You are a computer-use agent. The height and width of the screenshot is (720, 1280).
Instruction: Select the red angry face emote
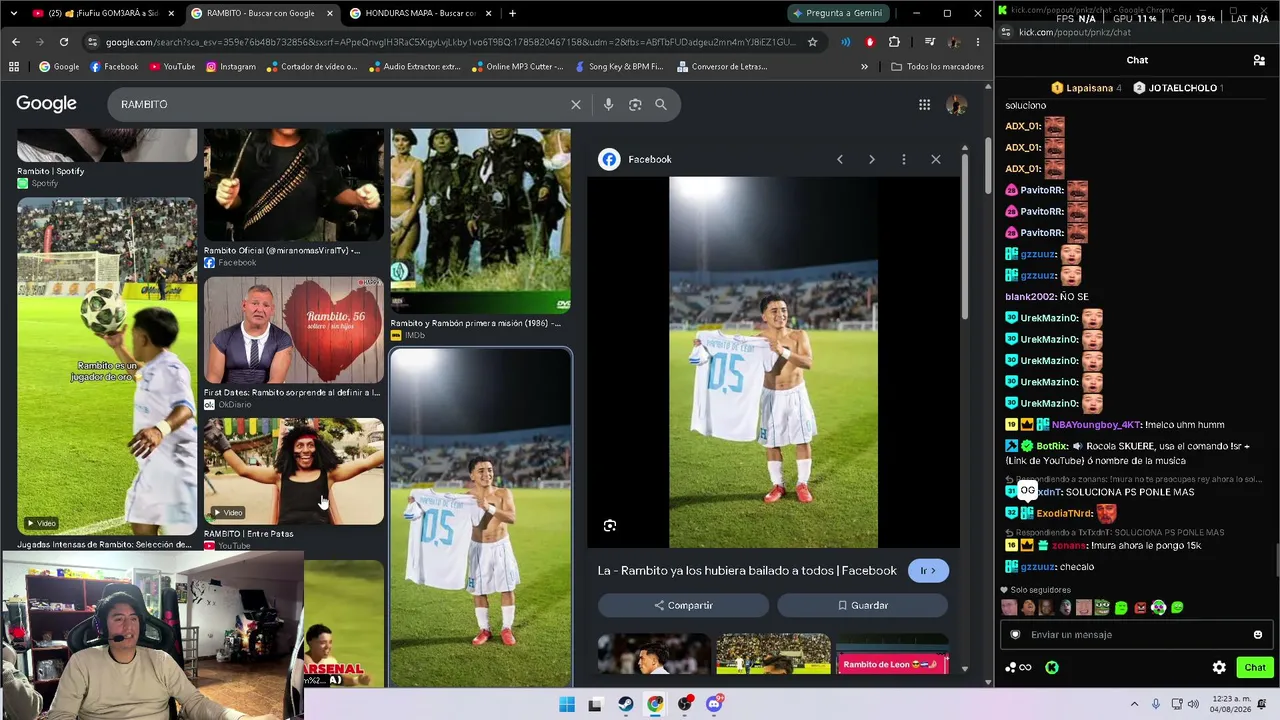coord(1140,607)
